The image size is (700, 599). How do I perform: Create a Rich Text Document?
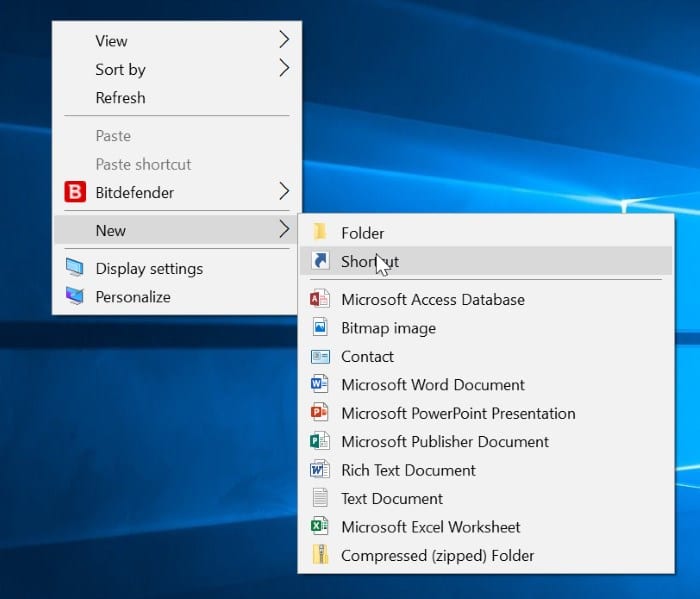click(x=486, y=470)
